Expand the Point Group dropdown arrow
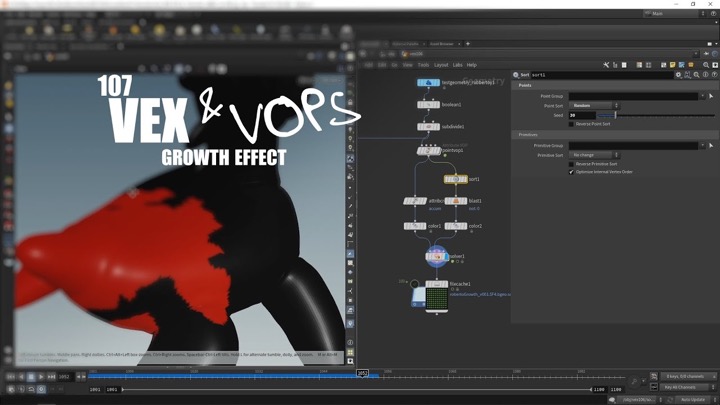This screenshot has width=720, height=405. (702, 96)
